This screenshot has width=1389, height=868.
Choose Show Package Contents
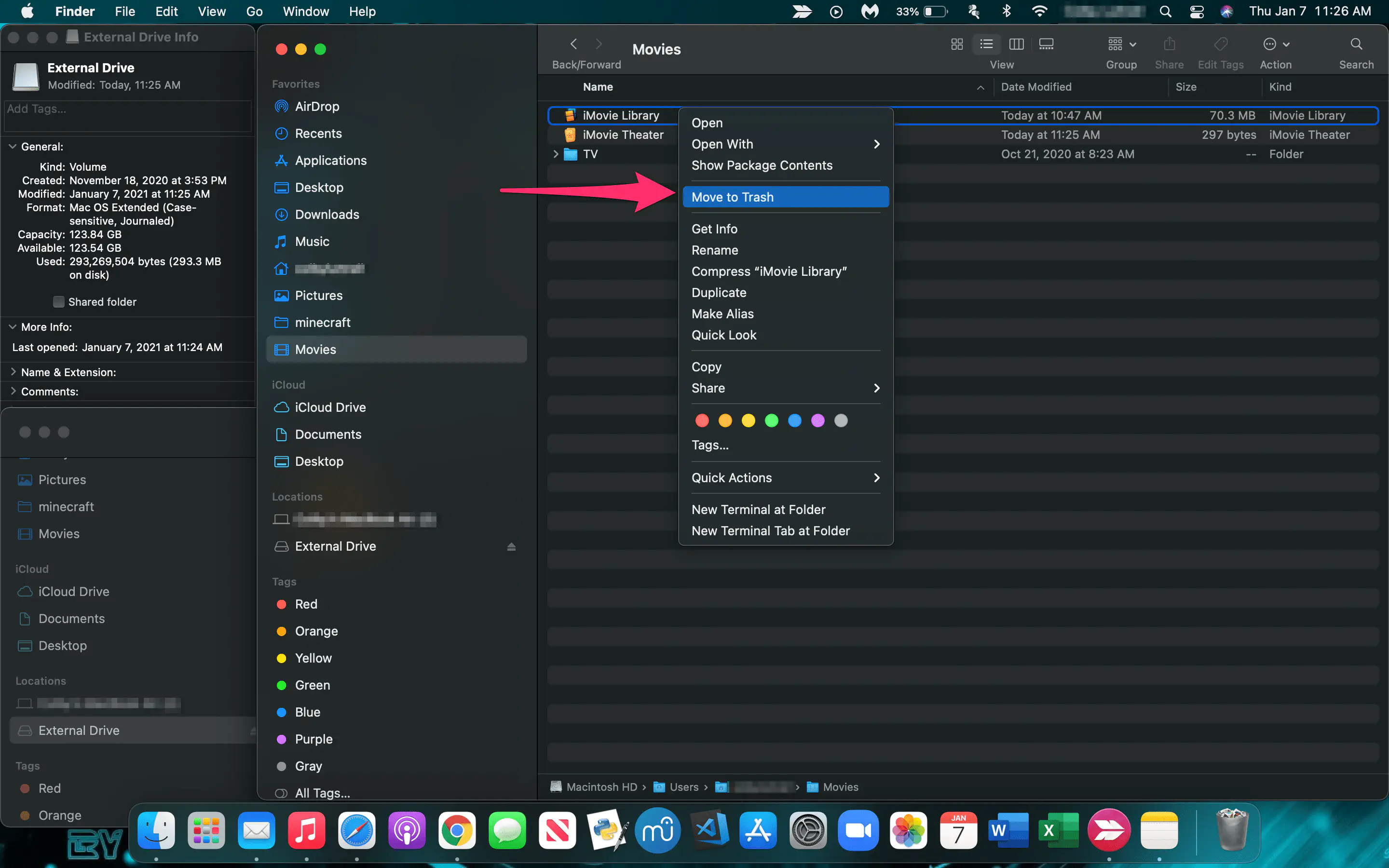(786, 165)
